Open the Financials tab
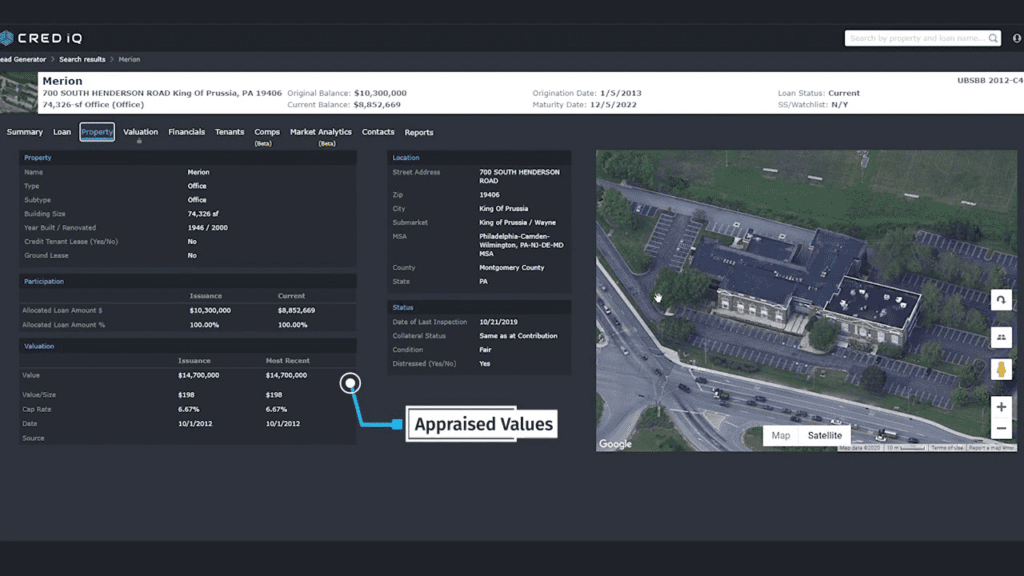The image size is (1024, 576). 186,131
